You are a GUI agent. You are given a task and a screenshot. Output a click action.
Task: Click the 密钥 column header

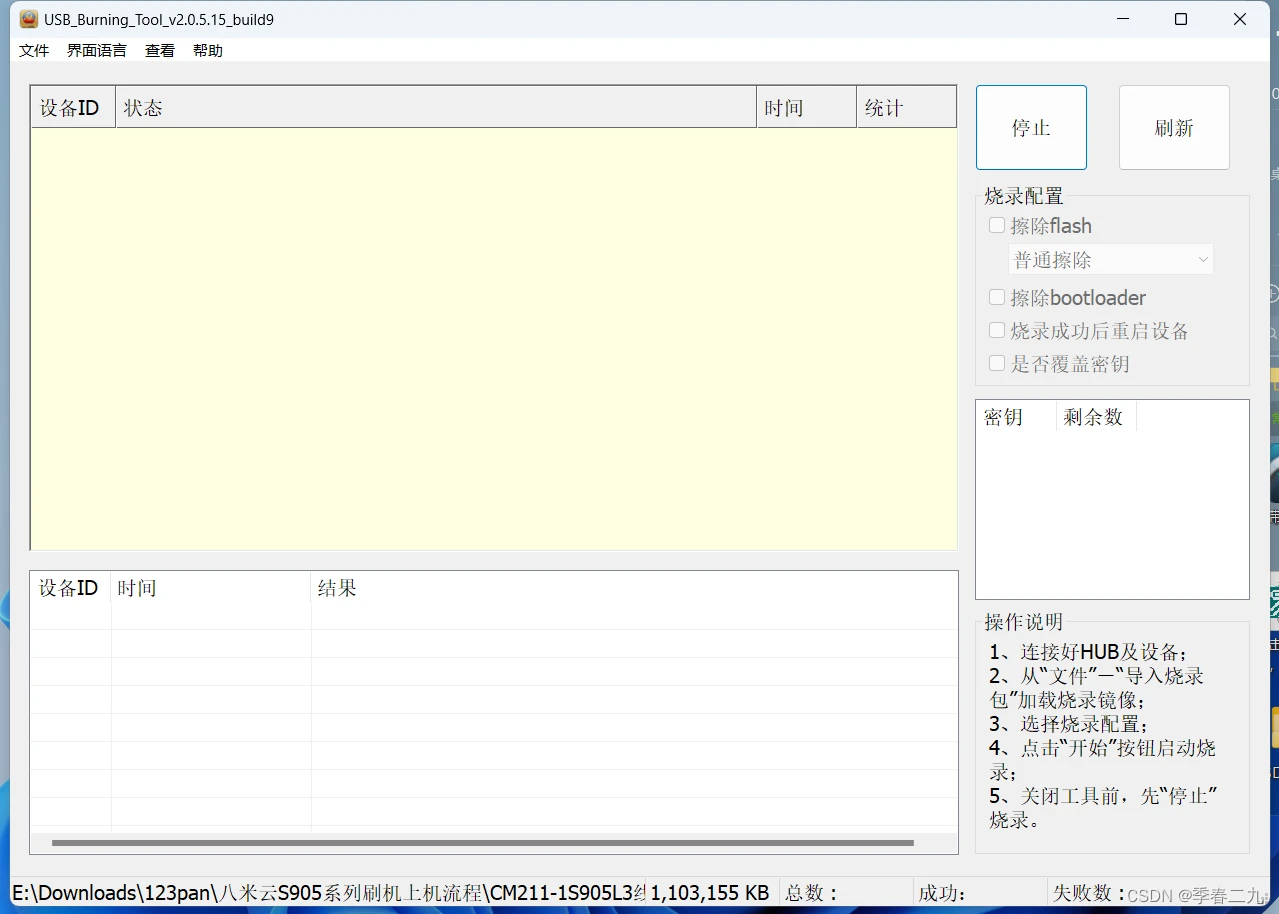coord(1016,417)
